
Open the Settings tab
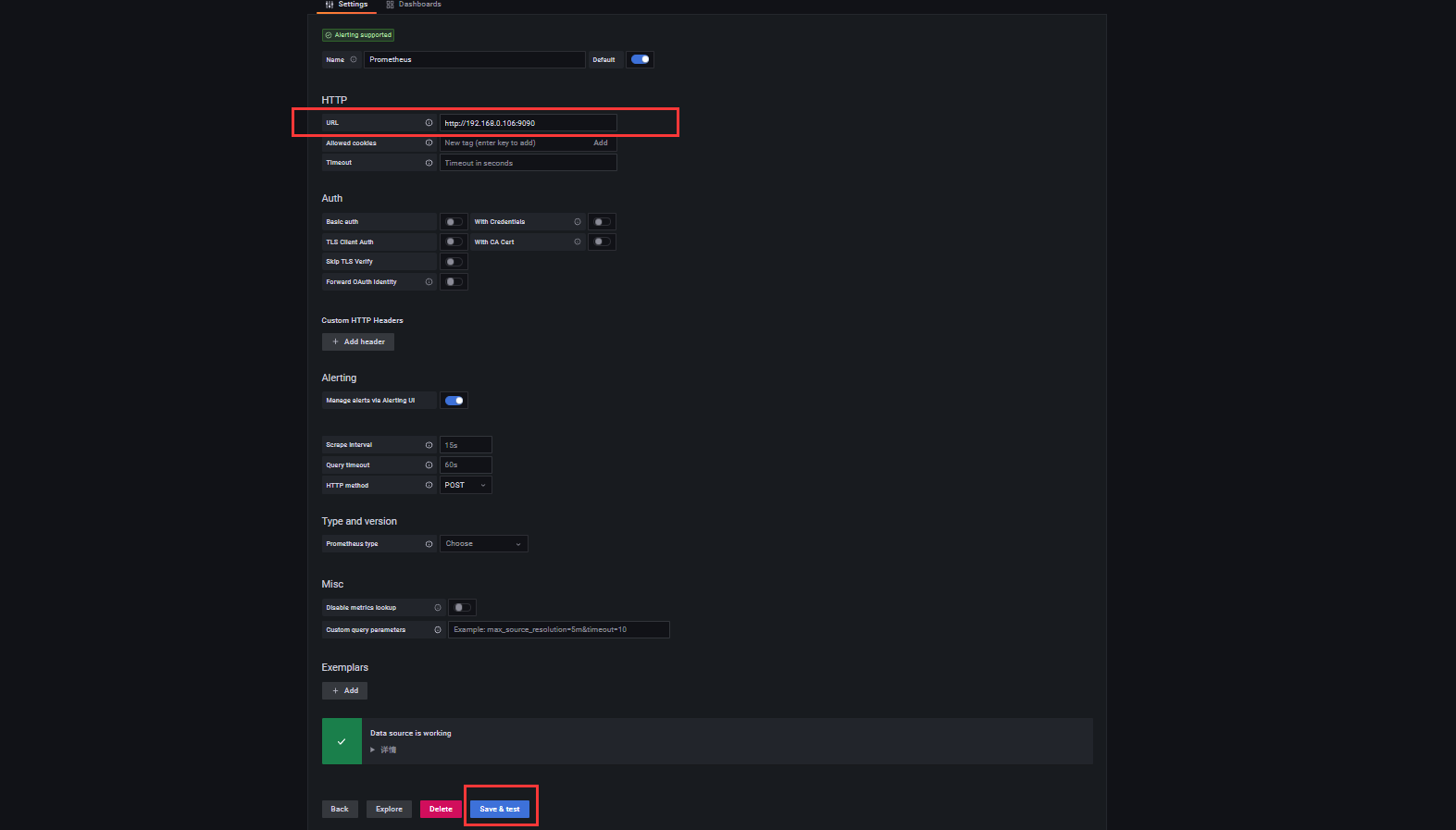346,5
